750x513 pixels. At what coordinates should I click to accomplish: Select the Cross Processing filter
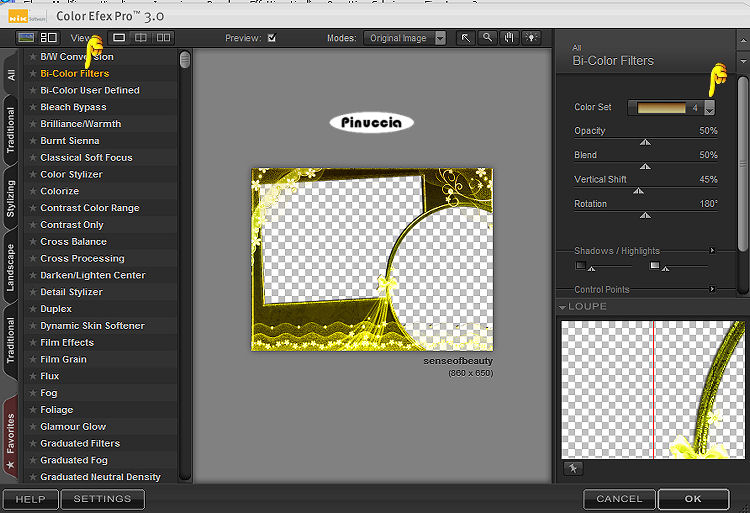pyautogui.click(x=82, y=258)
